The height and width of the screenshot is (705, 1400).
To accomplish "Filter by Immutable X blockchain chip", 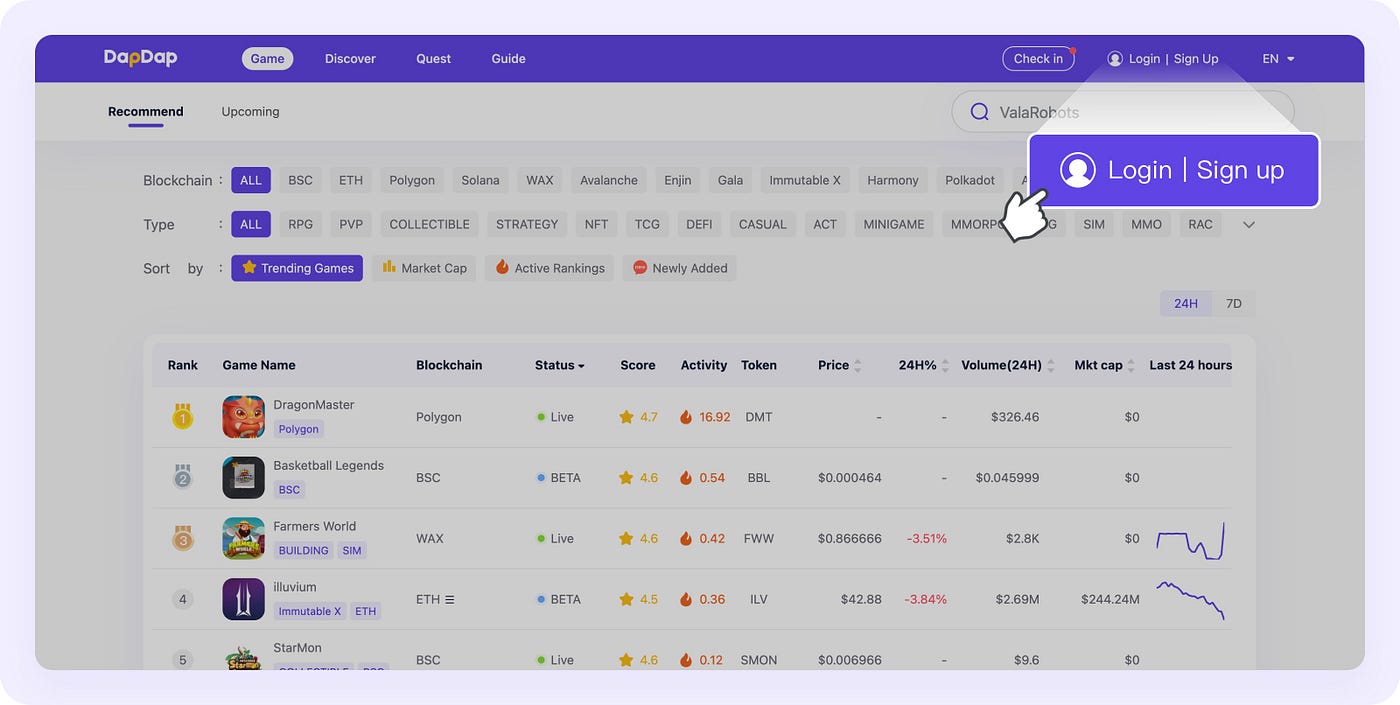I will tap(805, 180).
